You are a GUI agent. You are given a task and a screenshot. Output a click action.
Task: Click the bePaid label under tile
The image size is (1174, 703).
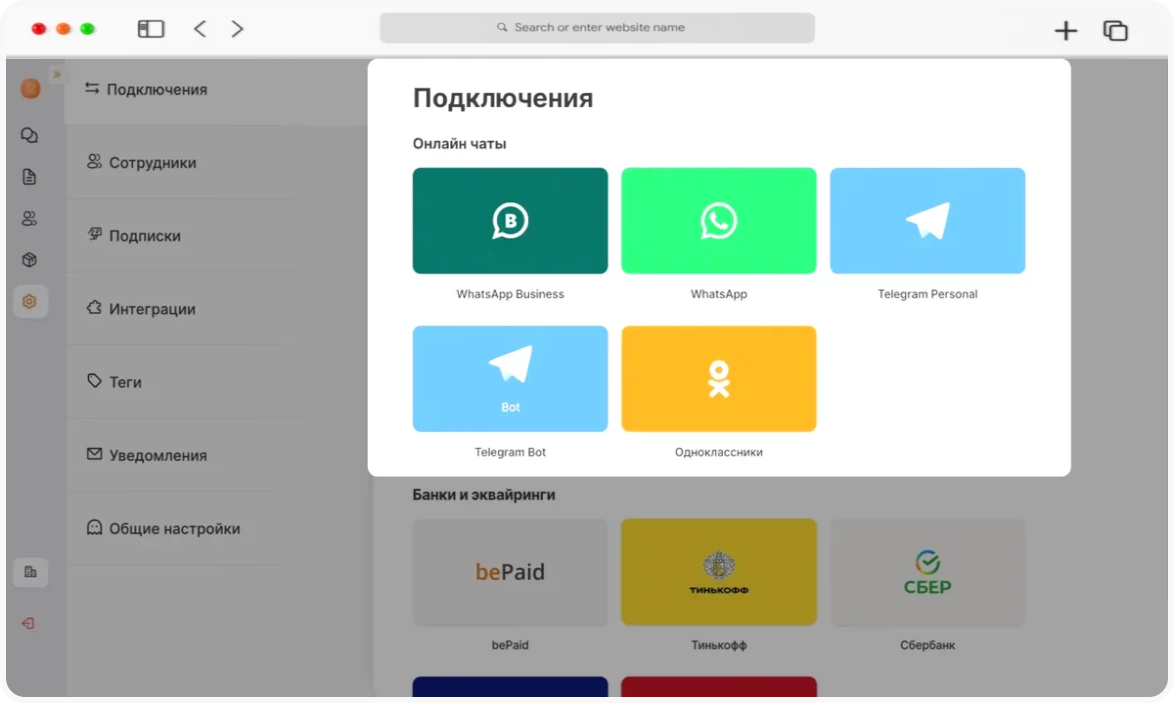(510, 645)
